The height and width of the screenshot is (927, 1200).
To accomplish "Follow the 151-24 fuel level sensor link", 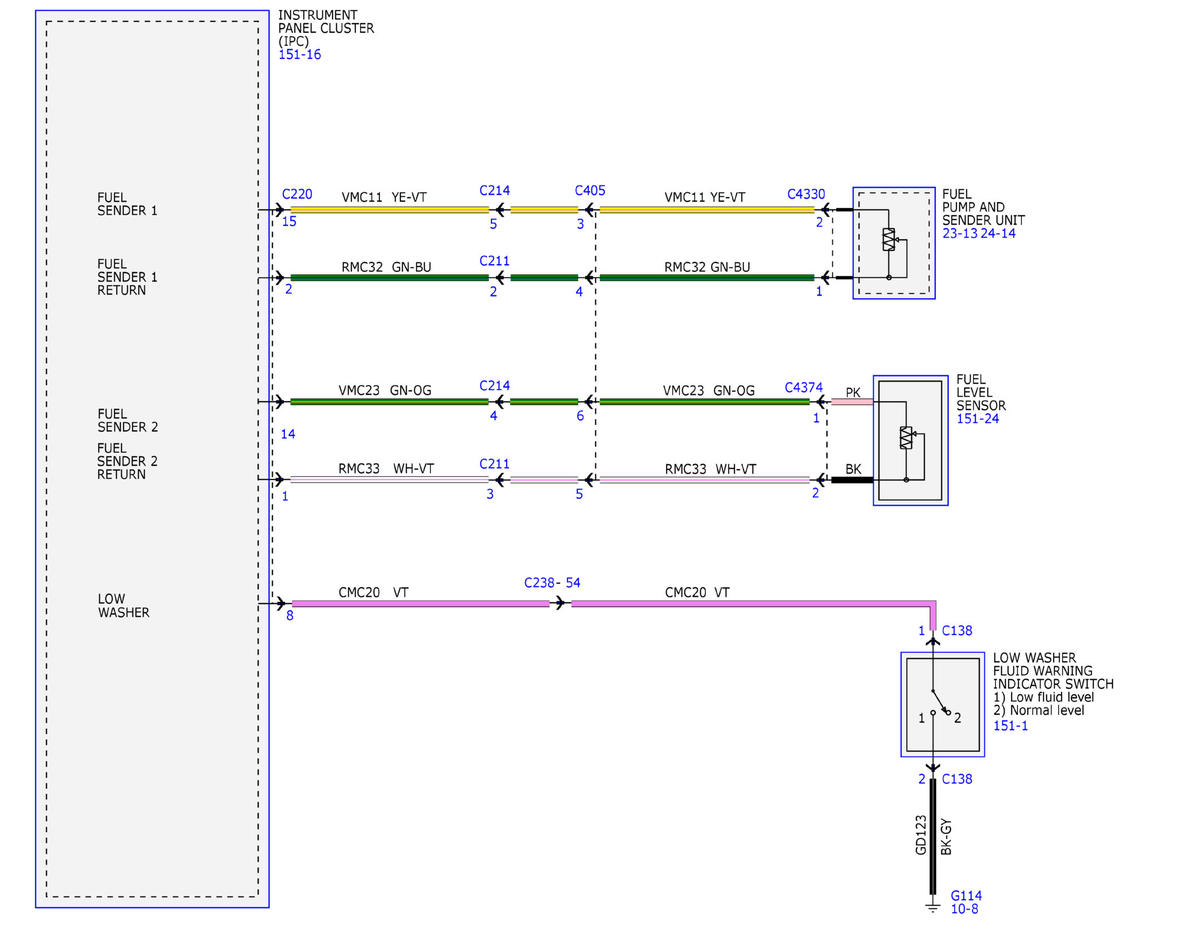I will [x=977, y=419].
